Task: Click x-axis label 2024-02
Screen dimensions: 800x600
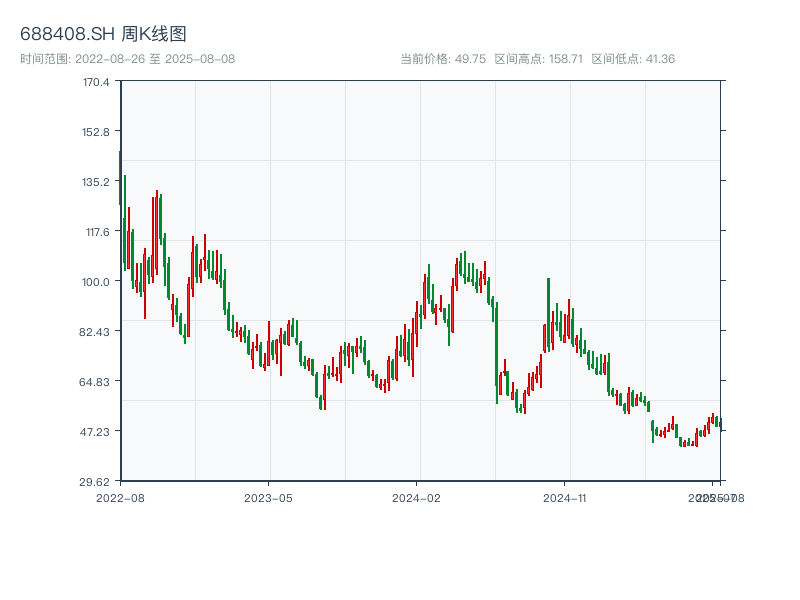Action: (416, 498)
